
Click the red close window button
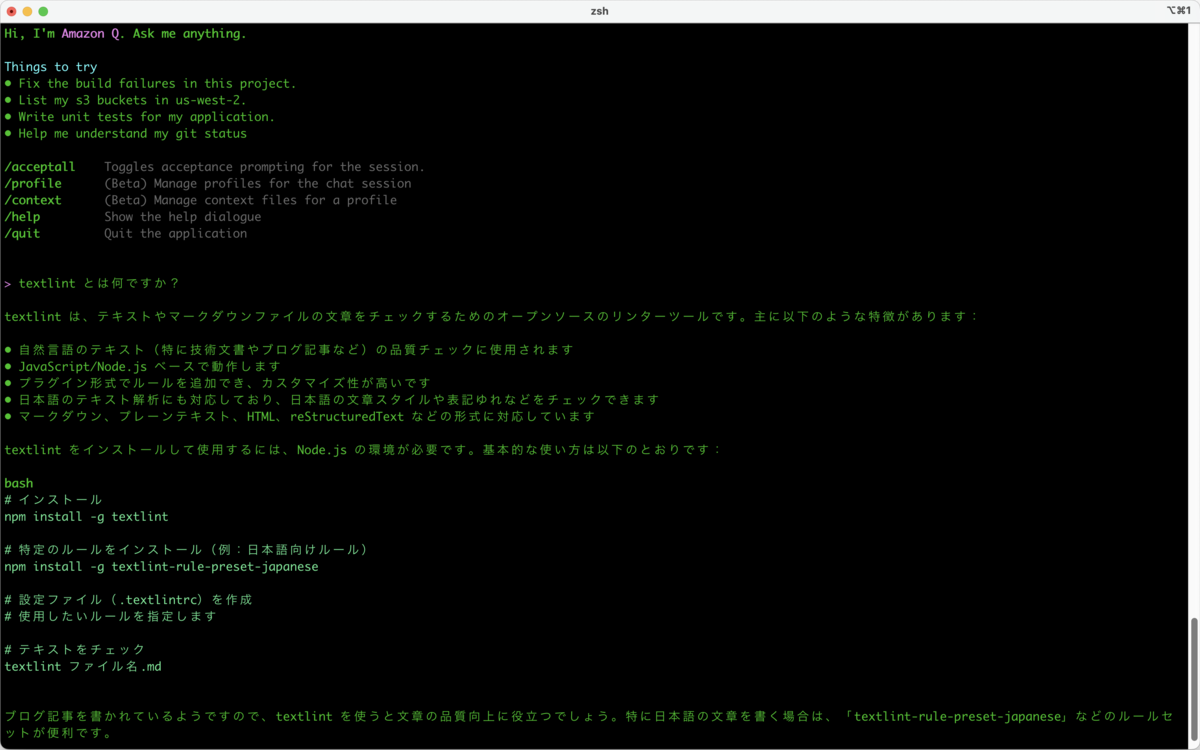pyautogui.click(x=10, y=11)
